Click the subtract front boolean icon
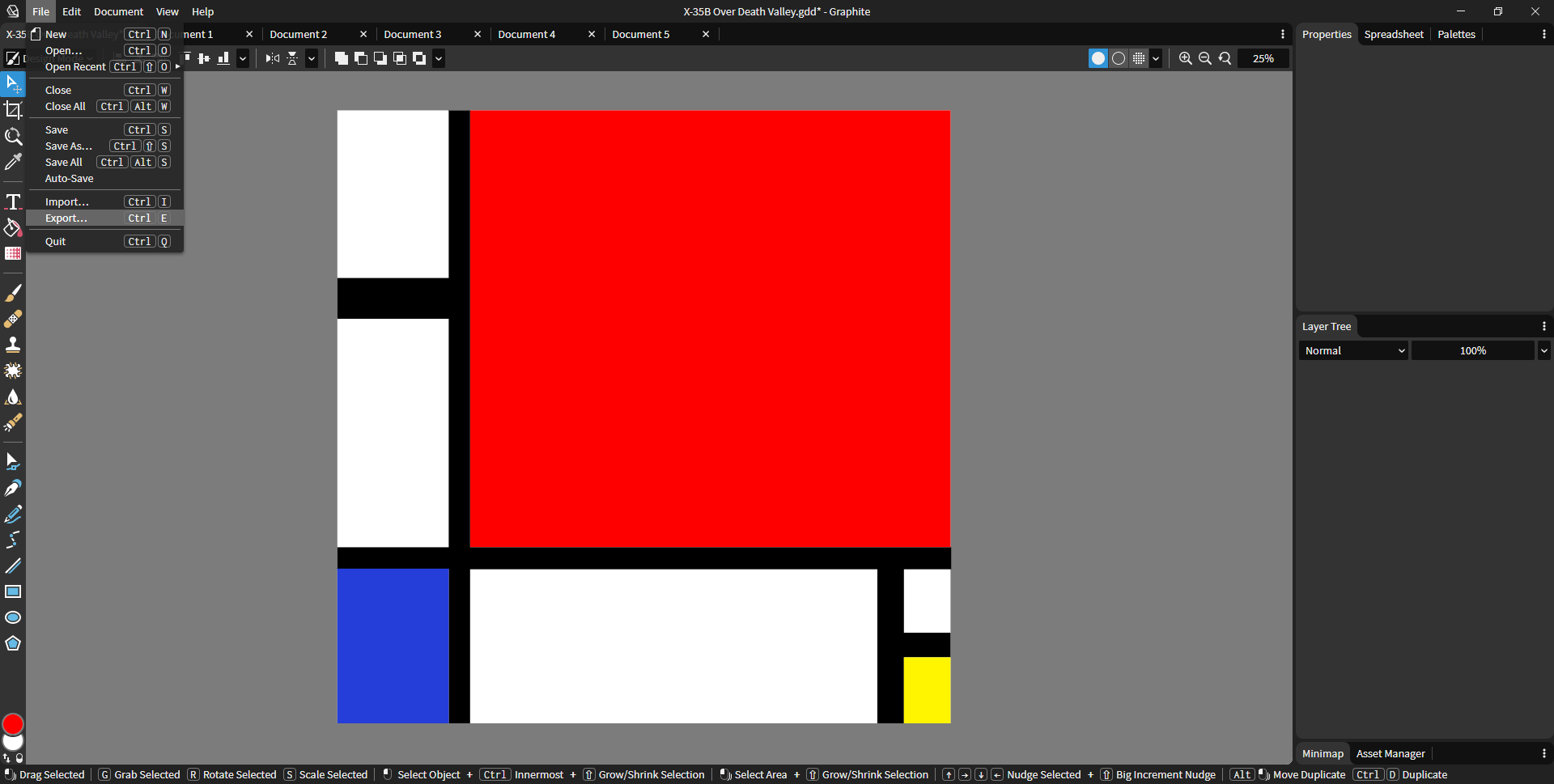This screenshot has width=1554, height=784. pyautogui.click(x=361, y=58)
